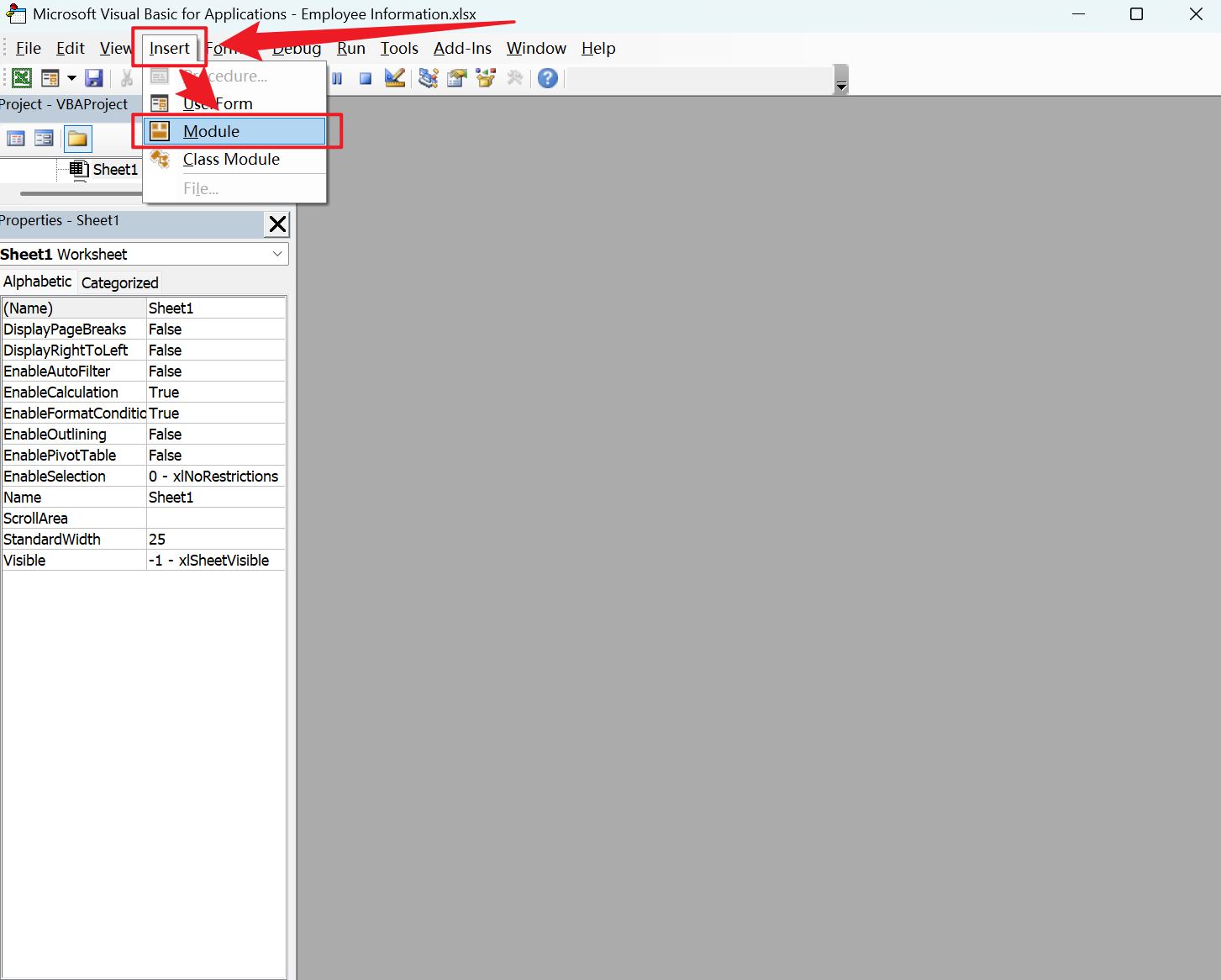Screen dimensions: 1221x980
Task: Expand the Insert toolbar icon dropdown arrow
Action: 71,78
